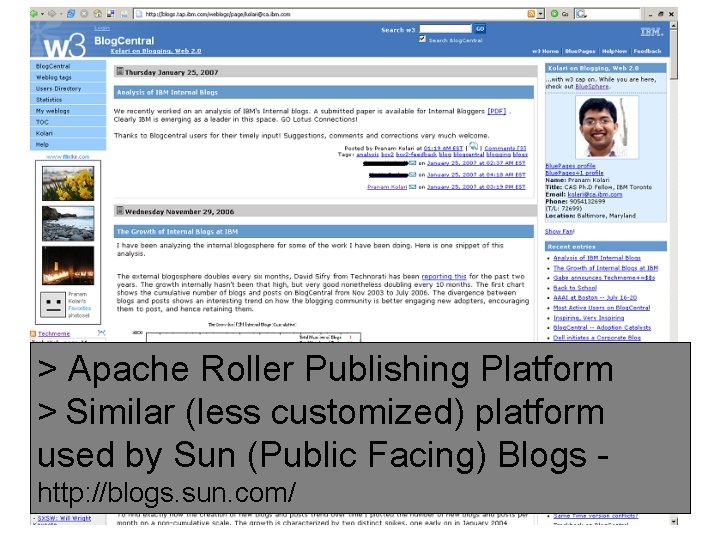Image resolution: width=720 pixels, height=540 pixels.
Task: Open the BluePages profile link
Action: (x=570, y=166)
